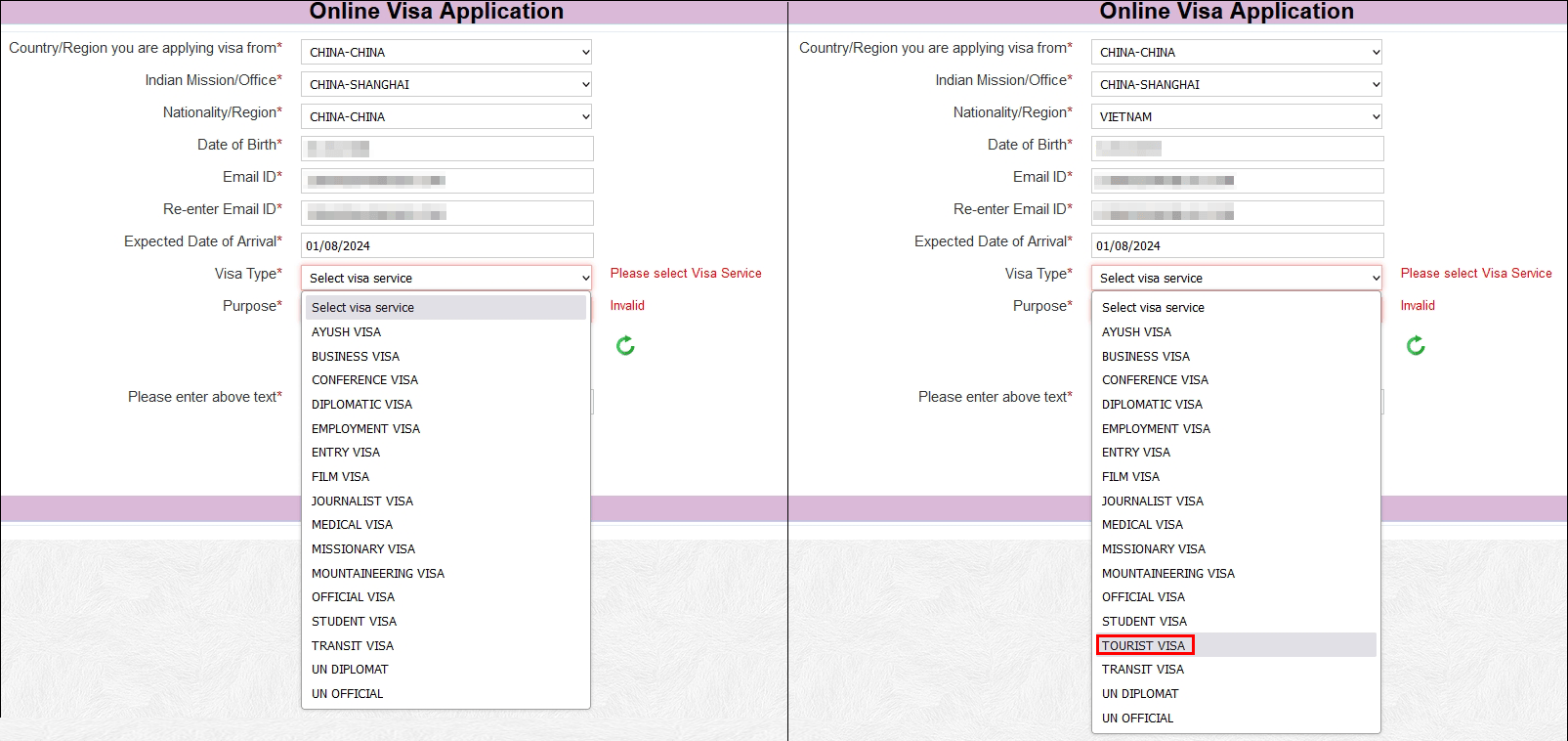
Task: Collapse the Visa Type dropdown in left form
Action: (x=445, y=278)
